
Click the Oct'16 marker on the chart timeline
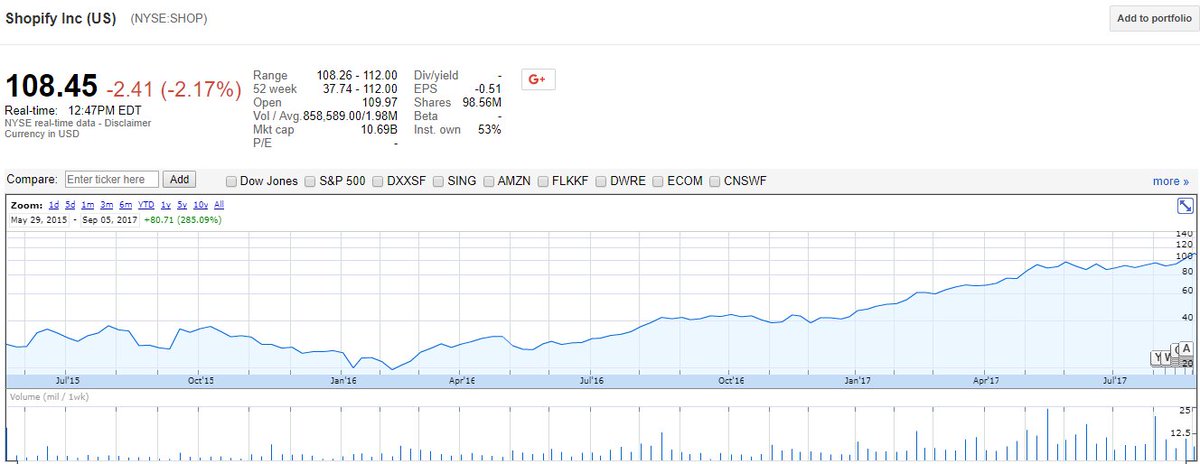click(731, 380)
